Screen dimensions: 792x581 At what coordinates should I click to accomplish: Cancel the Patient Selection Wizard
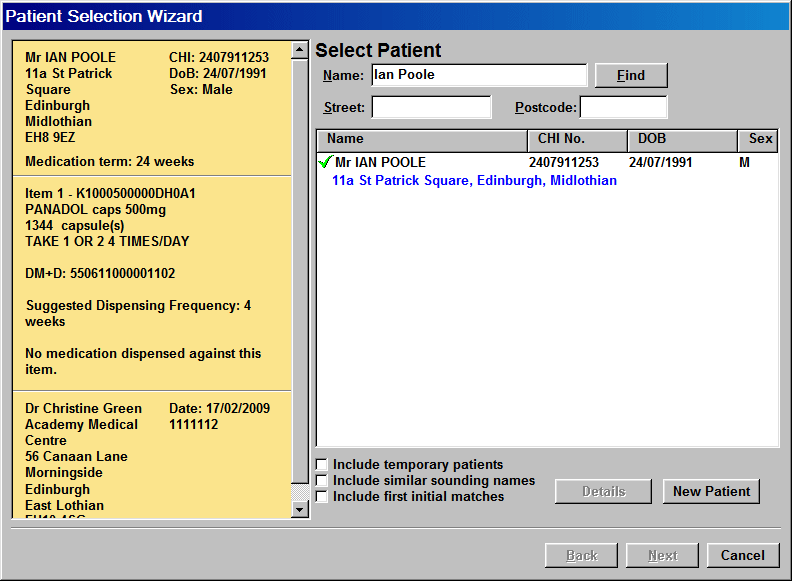(742, 555)
